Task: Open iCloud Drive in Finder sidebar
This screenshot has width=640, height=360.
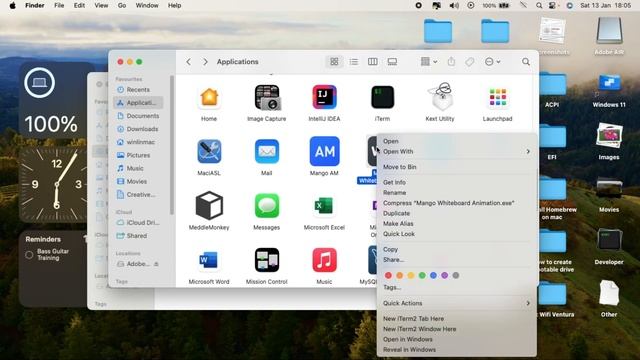Action: 138,222
